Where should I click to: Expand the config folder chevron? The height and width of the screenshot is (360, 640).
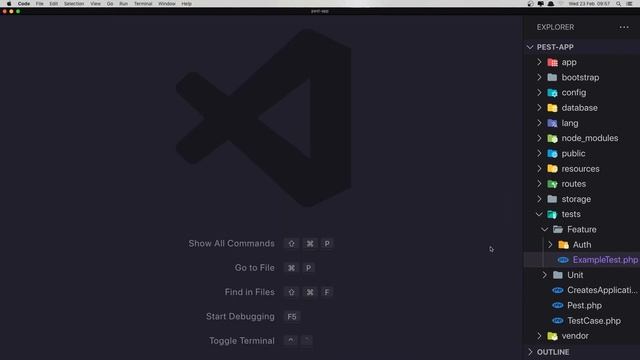click(x=539, y=93)
